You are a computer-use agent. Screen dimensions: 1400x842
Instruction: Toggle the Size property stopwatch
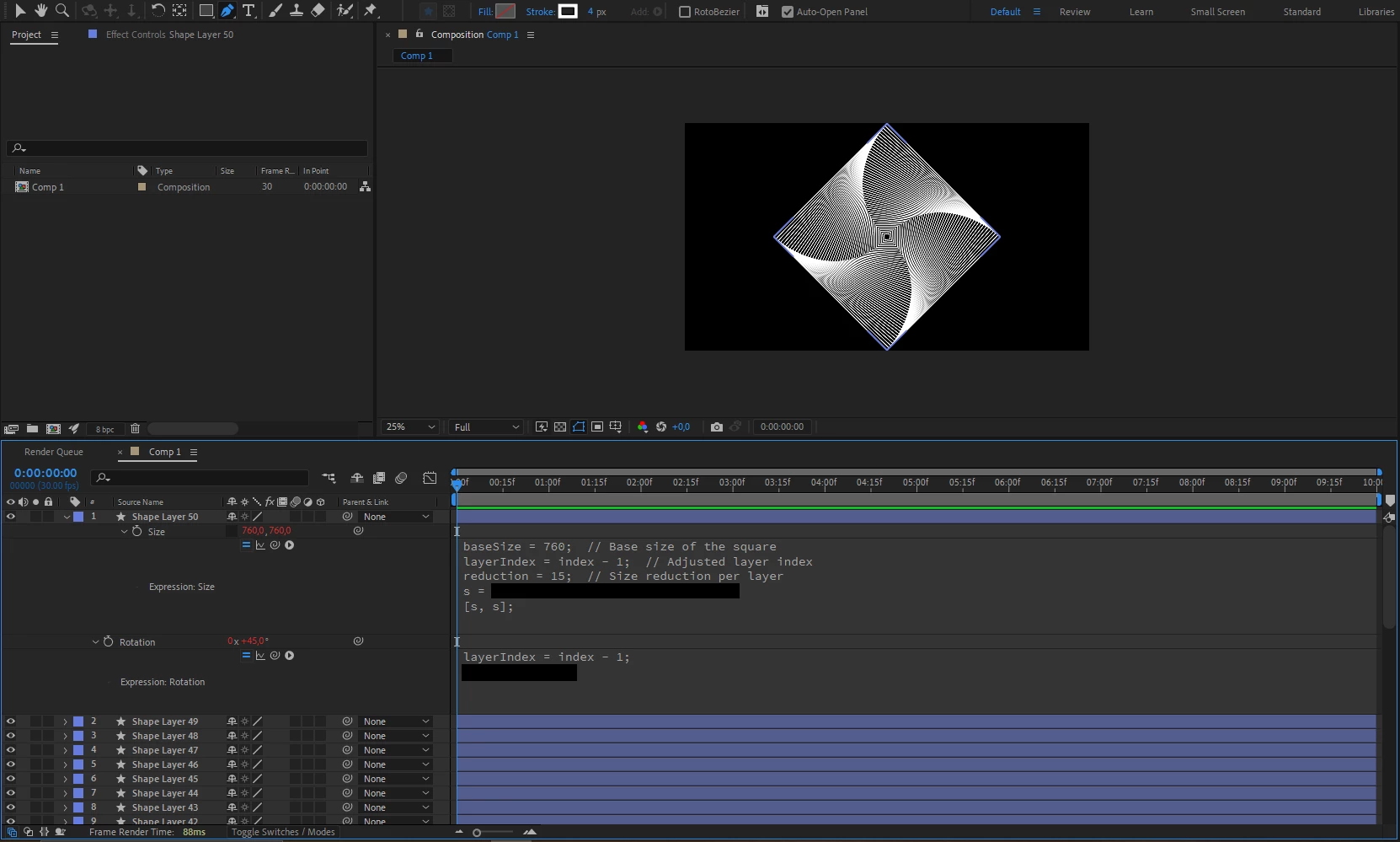point(136,532)
